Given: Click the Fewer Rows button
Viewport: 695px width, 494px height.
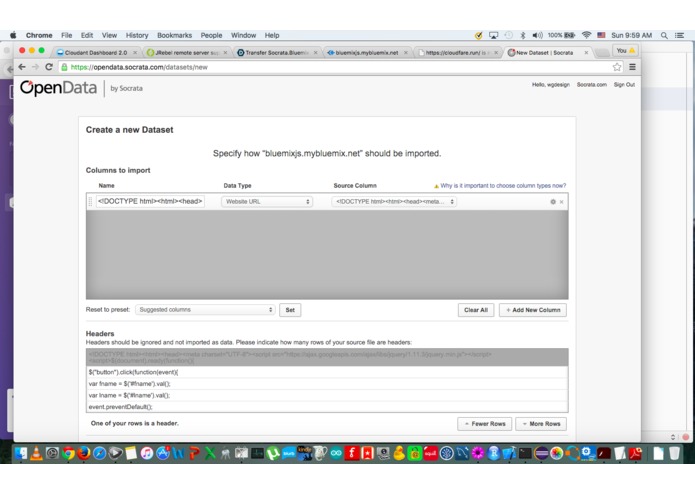Looking at the screenshot, I should click(484, 424).
